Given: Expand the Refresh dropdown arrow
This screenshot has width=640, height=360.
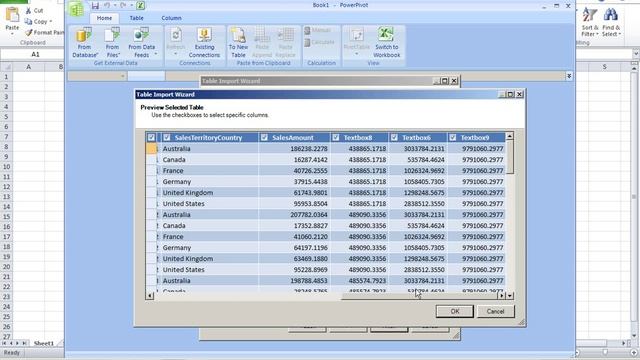Looking at the screenshot, I should point(176,54).
